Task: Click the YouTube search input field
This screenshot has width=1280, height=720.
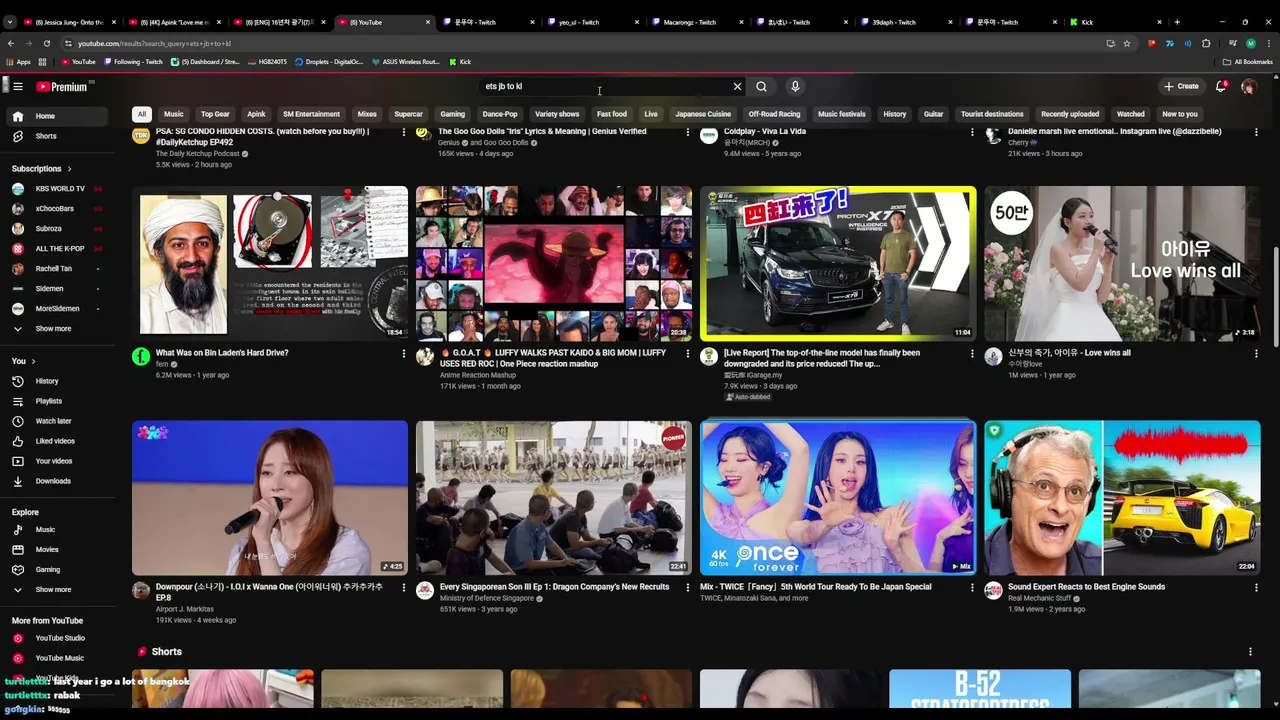Action: click(603, 86)
